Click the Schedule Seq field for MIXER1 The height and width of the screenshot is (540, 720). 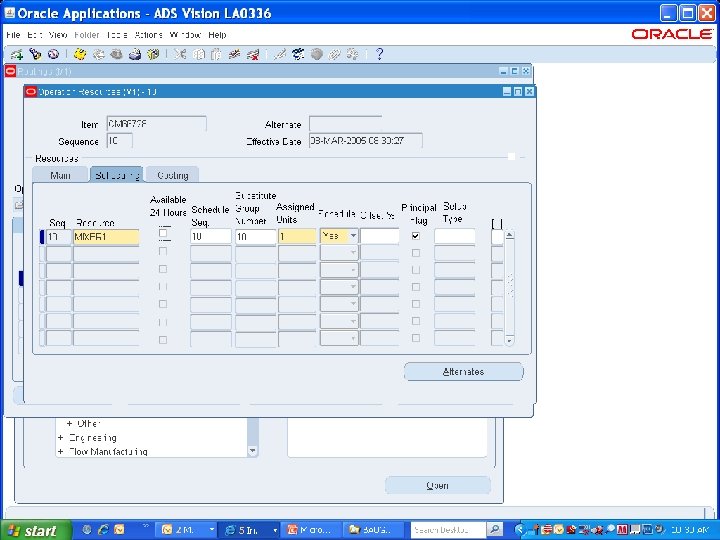[210, 236]
